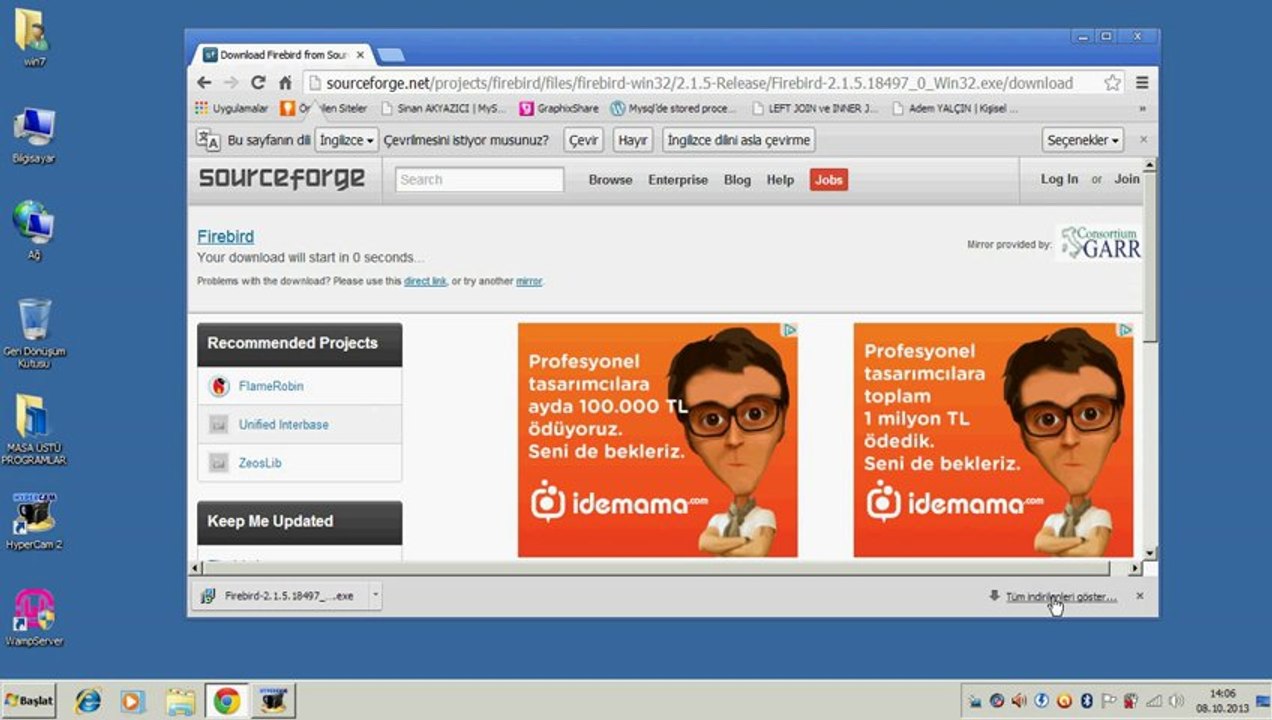1272x720 pixels.
Task: Launch the WampServer desktop shortcut
Action: tap(34, 617)
